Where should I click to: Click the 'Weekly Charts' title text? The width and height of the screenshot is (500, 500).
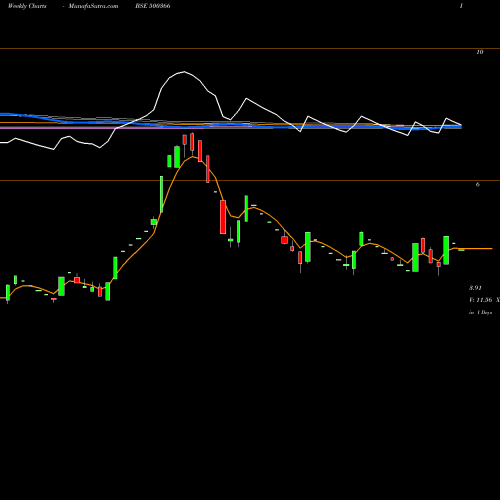pyautogui.click(x=27, y=6)
